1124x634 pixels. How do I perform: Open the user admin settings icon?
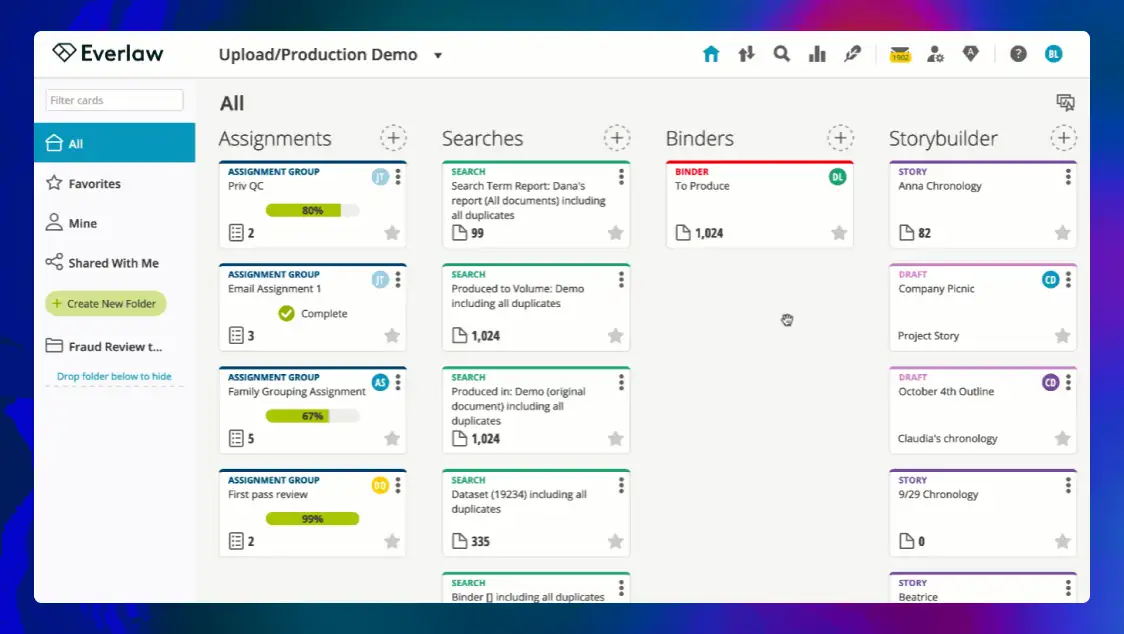pos(935,54)
